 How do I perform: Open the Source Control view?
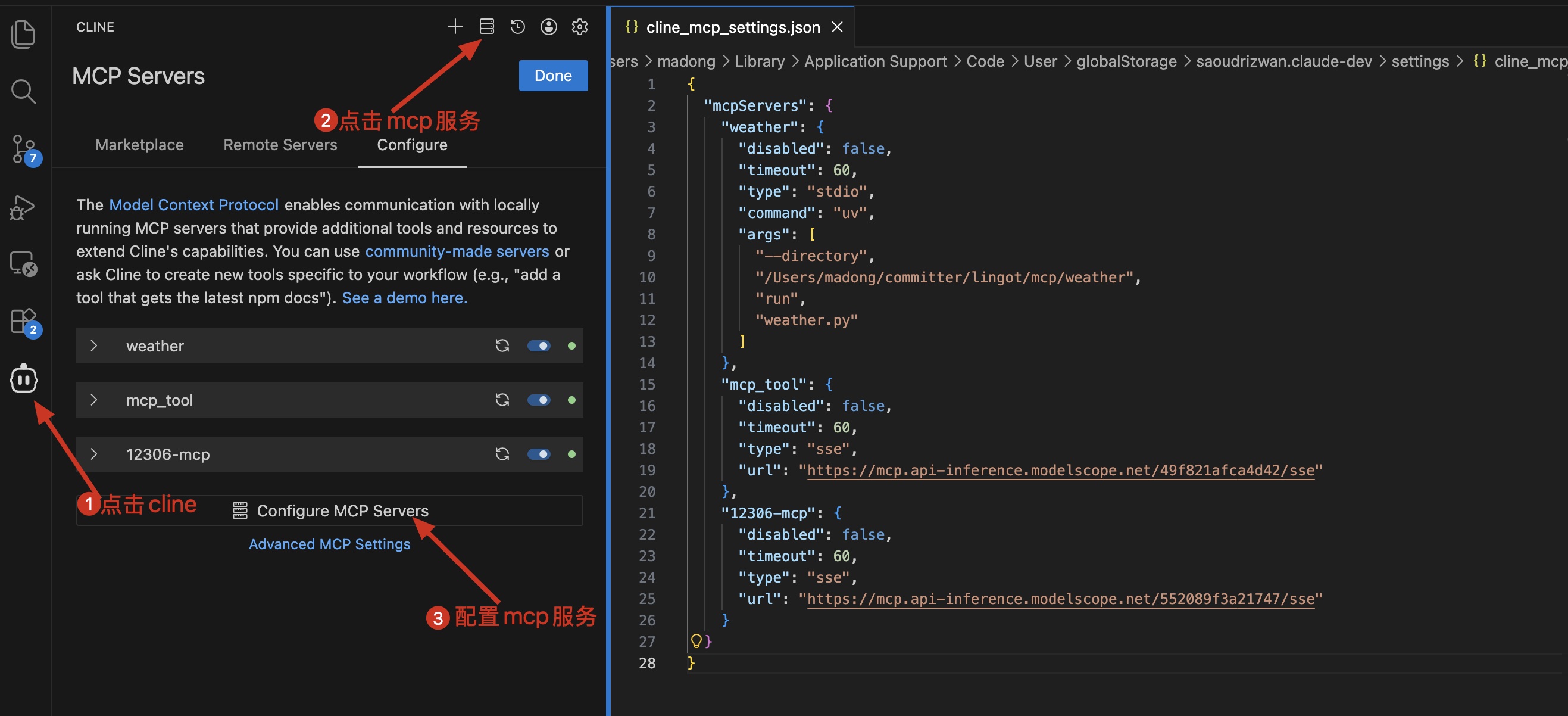(24, 149)
